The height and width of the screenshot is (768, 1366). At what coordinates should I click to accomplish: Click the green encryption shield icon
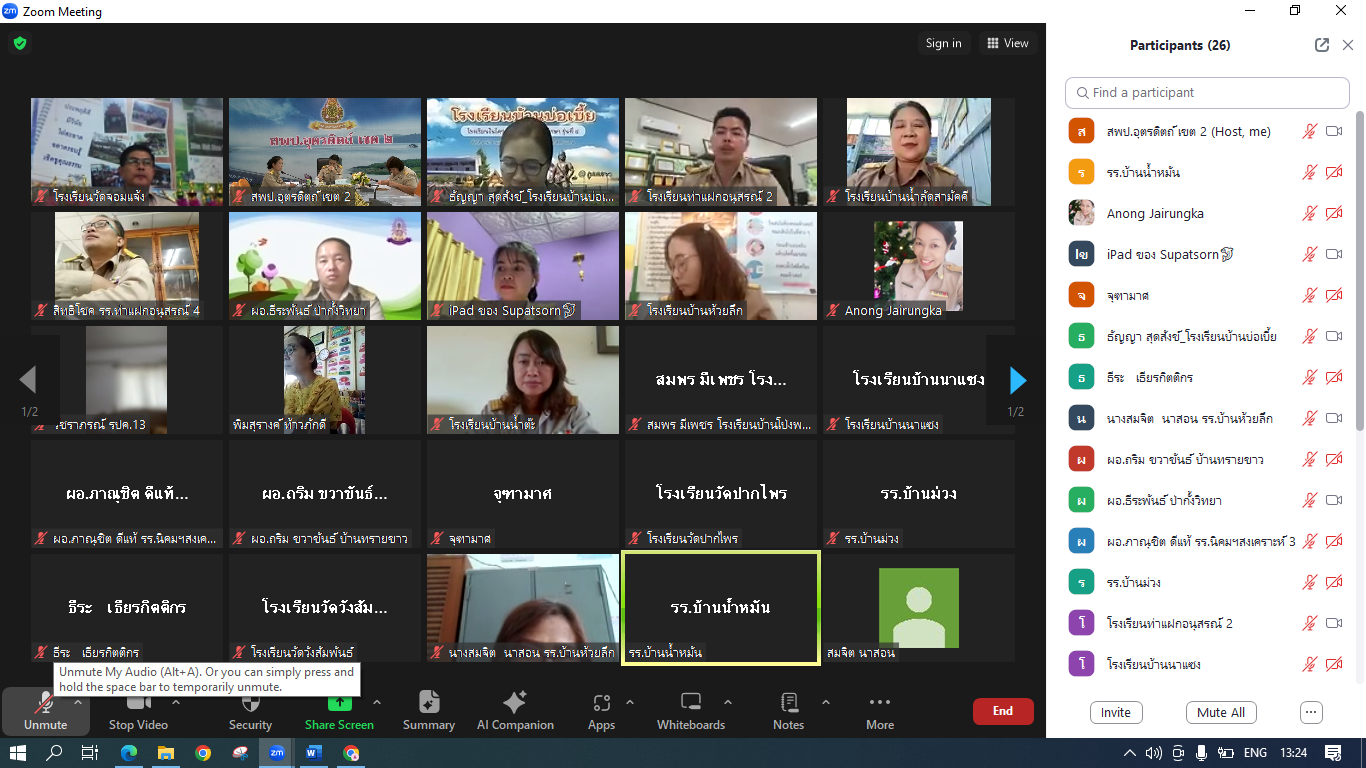(20, 43)
